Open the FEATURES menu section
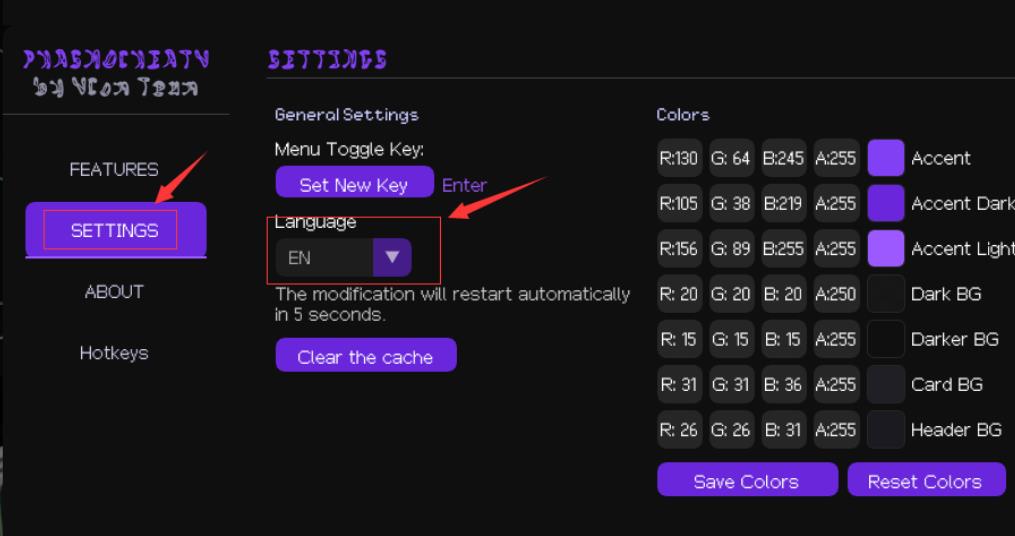This screenshot has height=536, width=1015. [114, 170]
